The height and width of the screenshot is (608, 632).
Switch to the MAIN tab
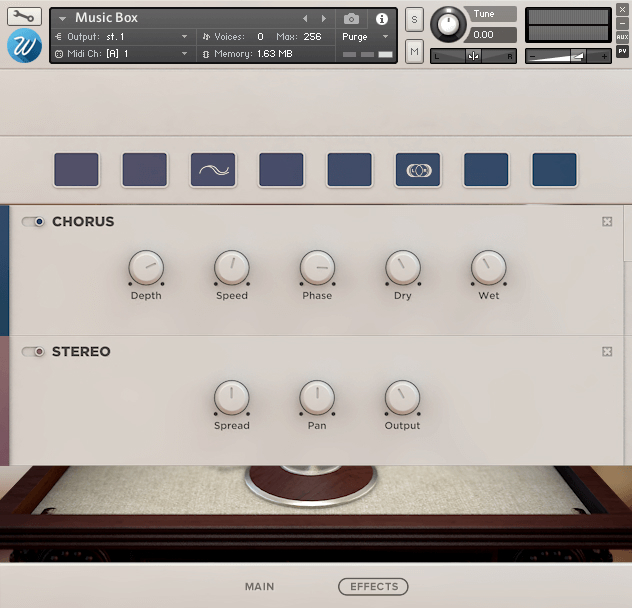point(260,587)
